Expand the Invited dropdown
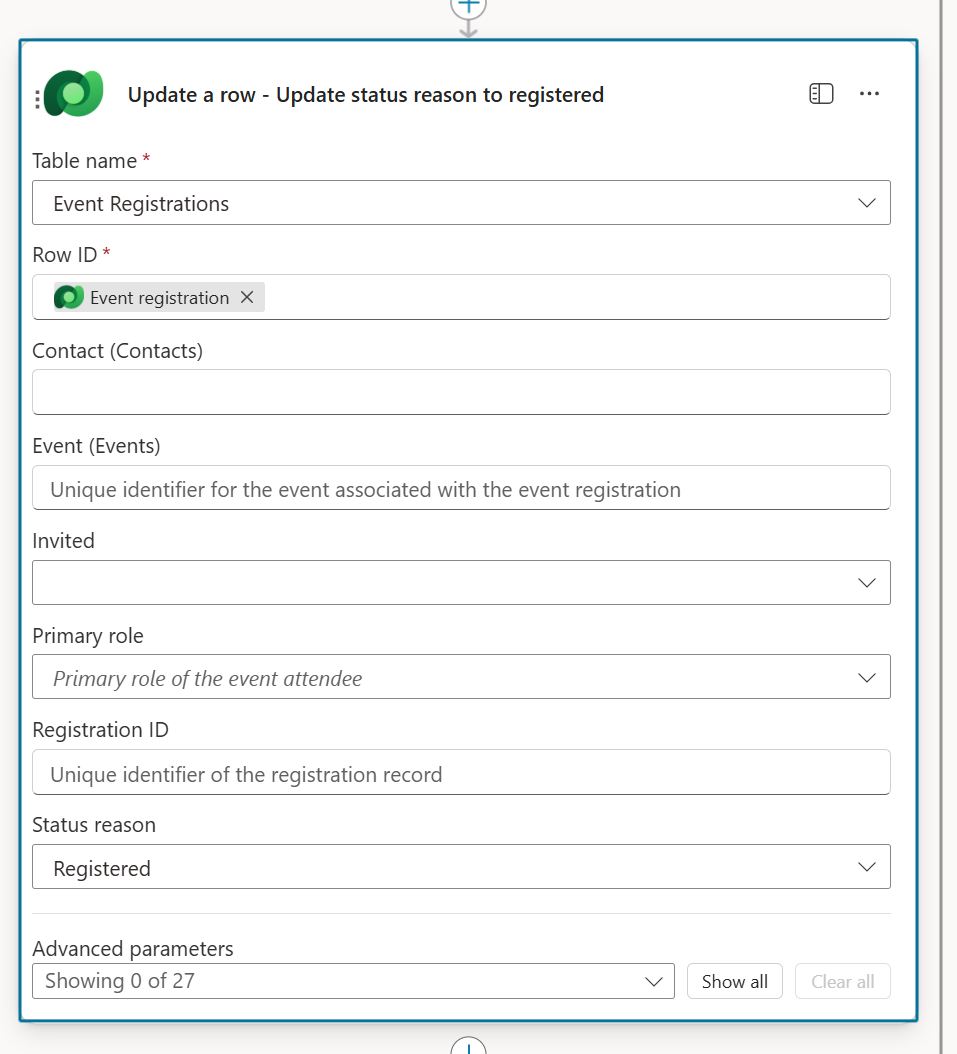Viewport: 957px width, 1054px height. [866, 581]
